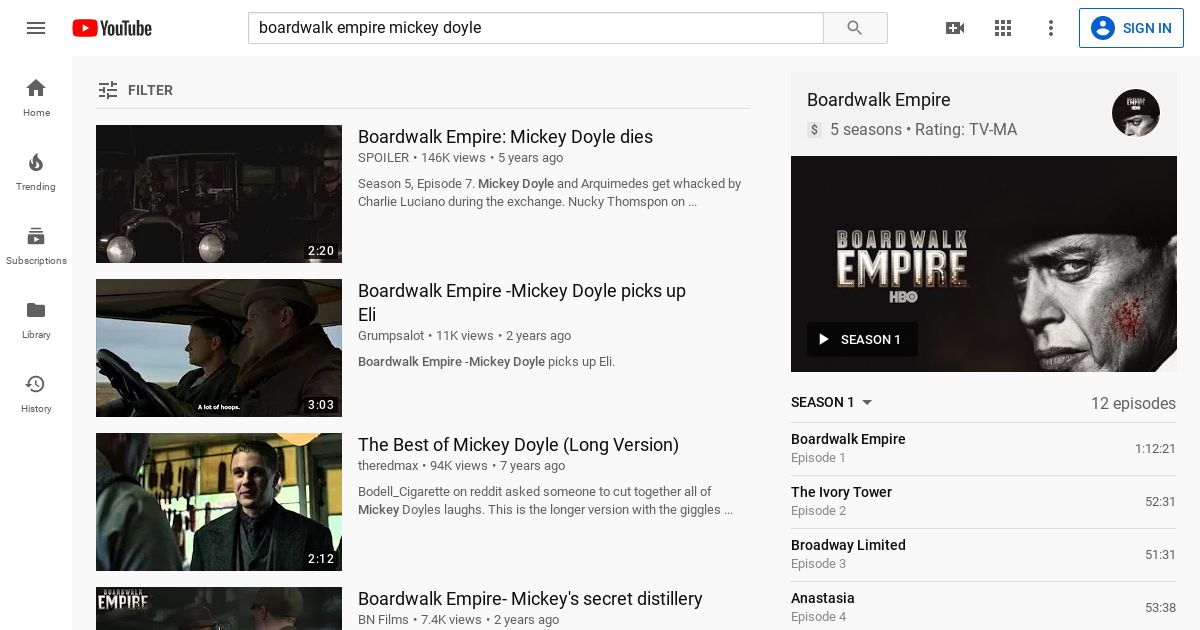Open Episode 3 'Broadway Limited'
This screenshot has width=1200, height=630.
tap(983, 554)
